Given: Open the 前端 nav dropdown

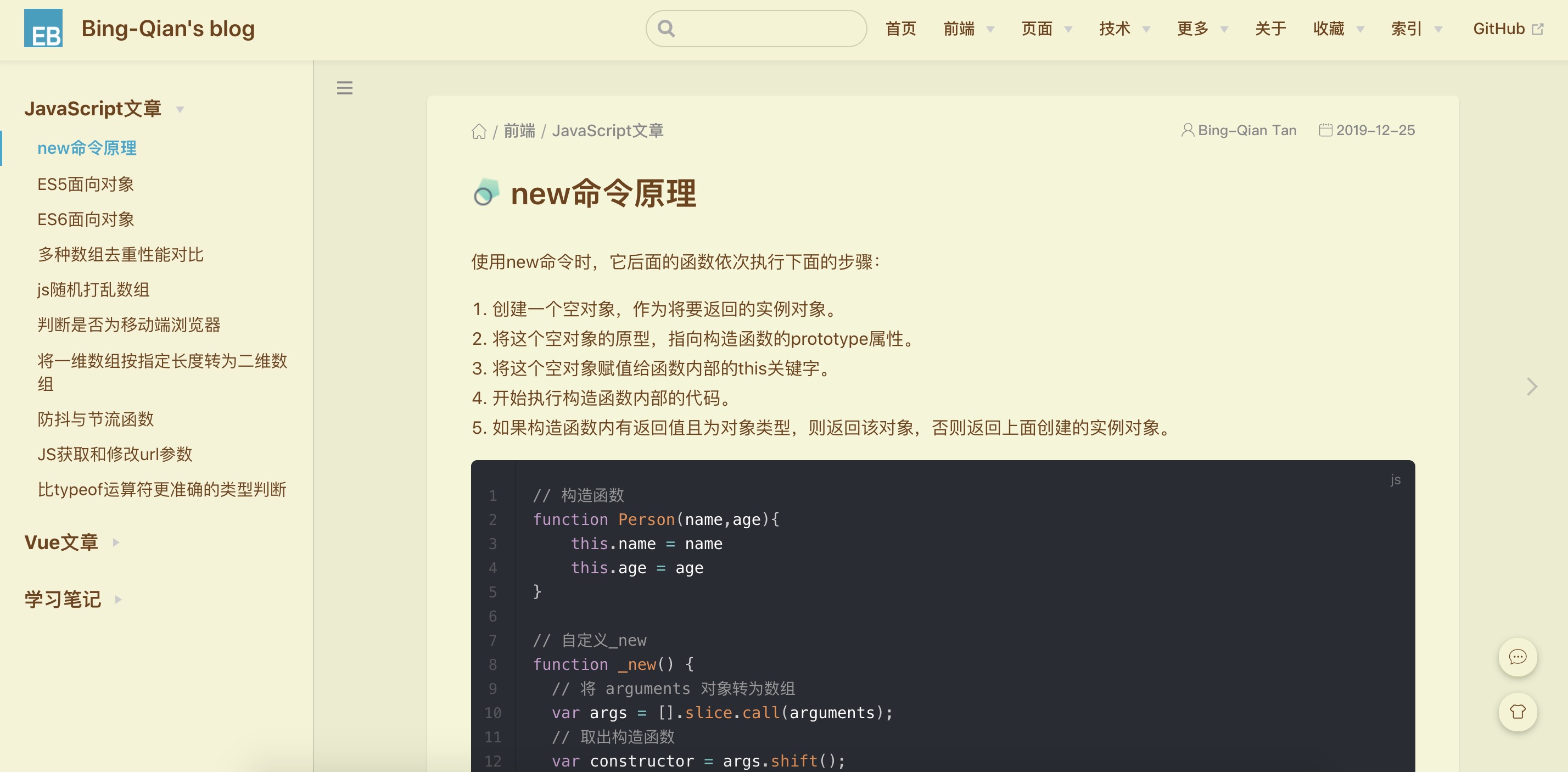Looking at the screenshot, I should pyautogui.click(x=968, y=29).
